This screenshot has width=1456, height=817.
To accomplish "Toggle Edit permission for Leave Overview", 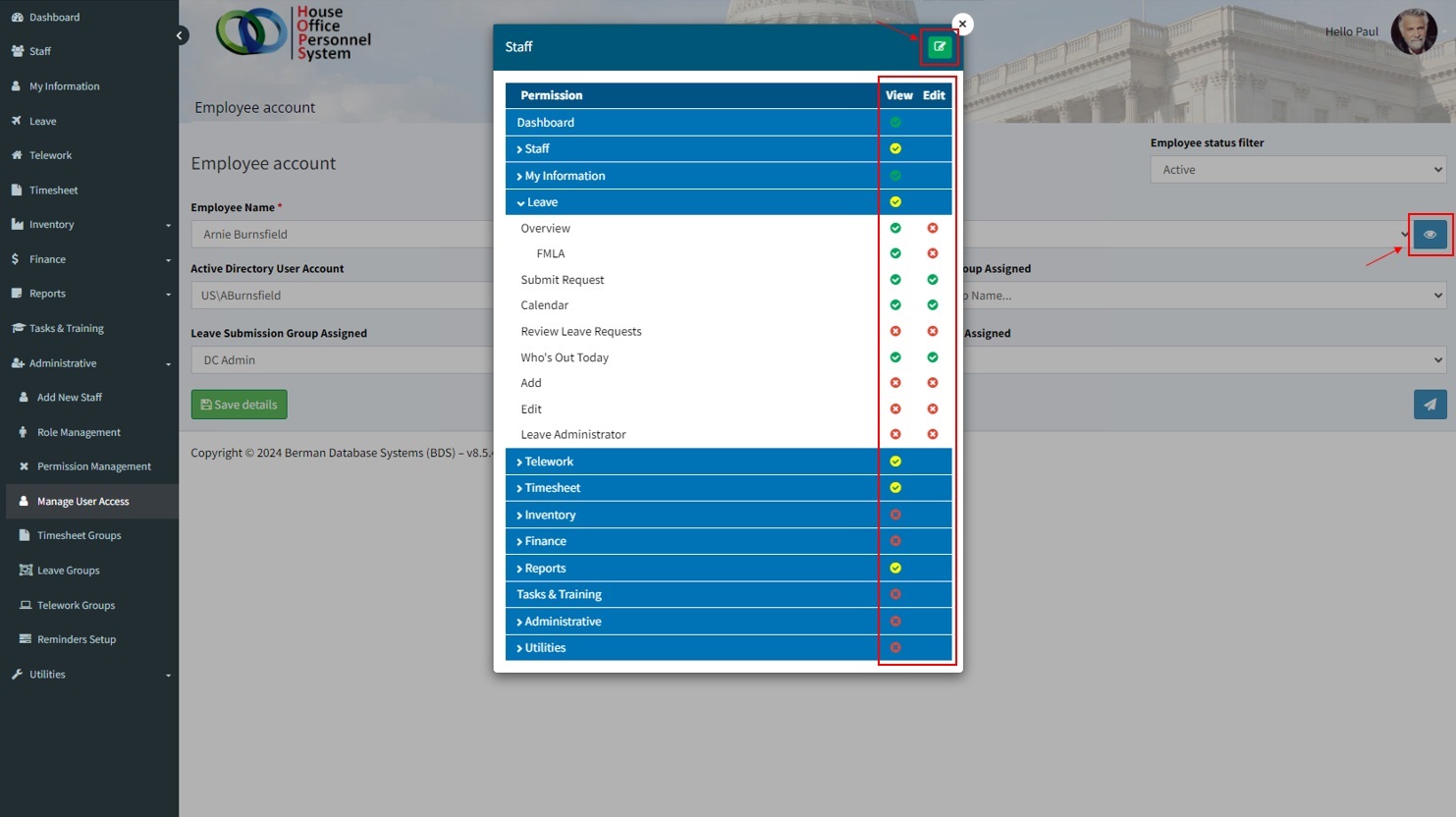I will coord(933,228).
